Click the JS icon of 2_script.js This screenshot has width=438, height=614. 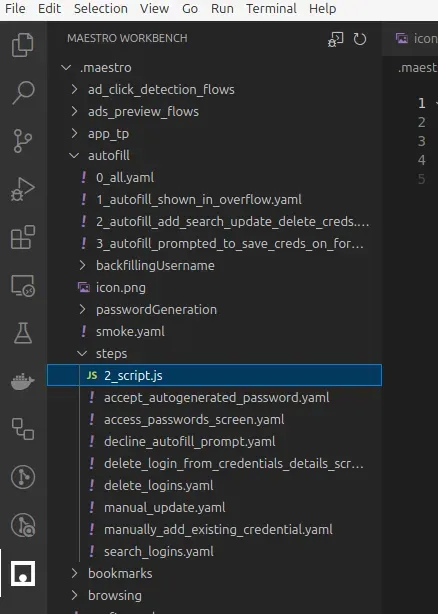tap(92, 375)
